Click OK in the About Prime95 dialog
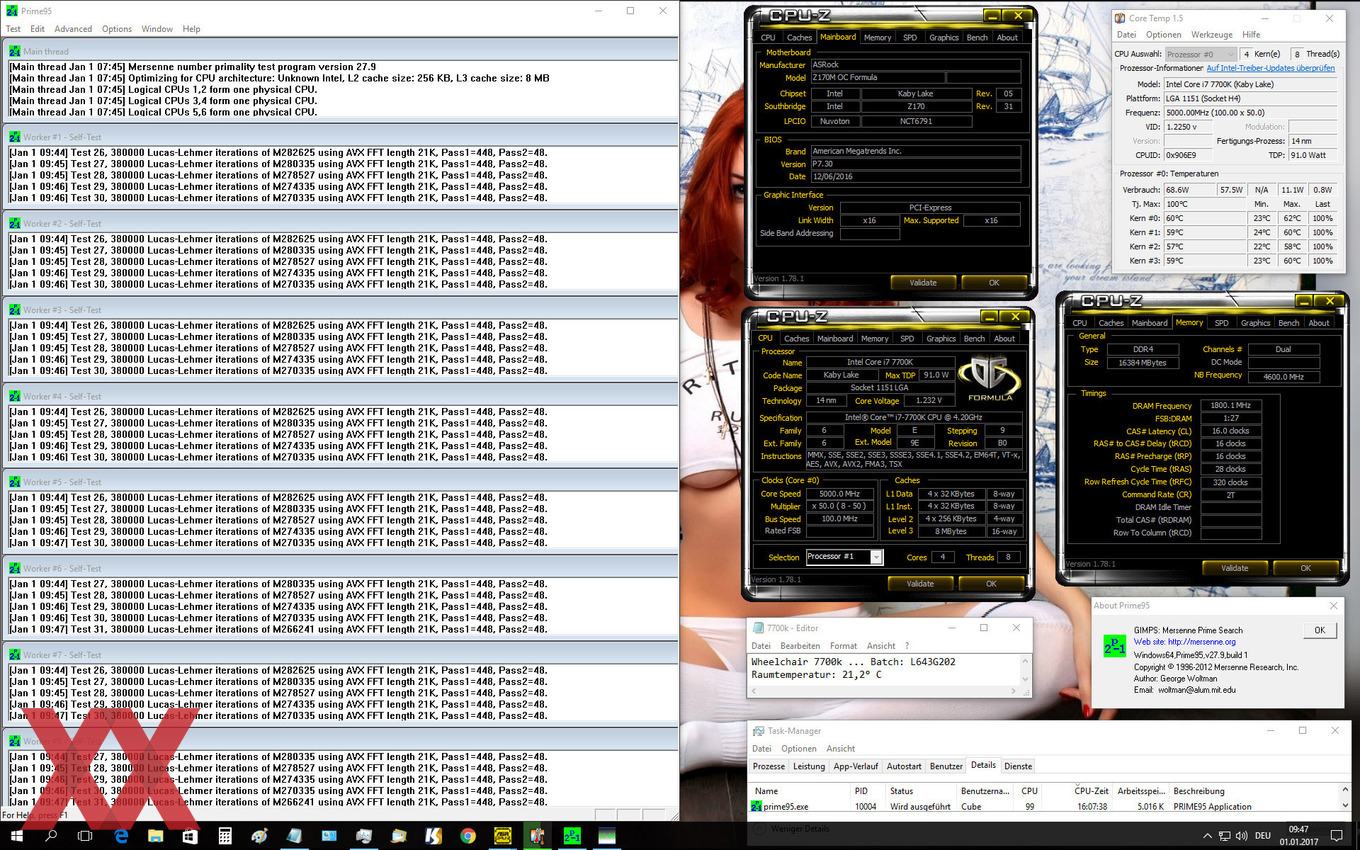The width and height of the screenshot is (1360, 850). click(1319, 630)
